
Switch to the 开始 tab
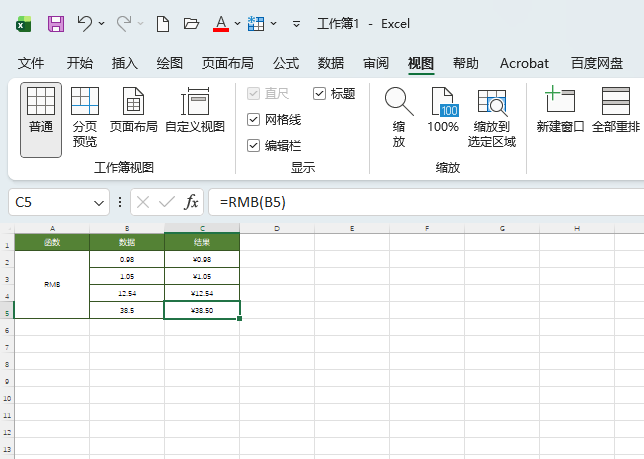coord(80,63)
